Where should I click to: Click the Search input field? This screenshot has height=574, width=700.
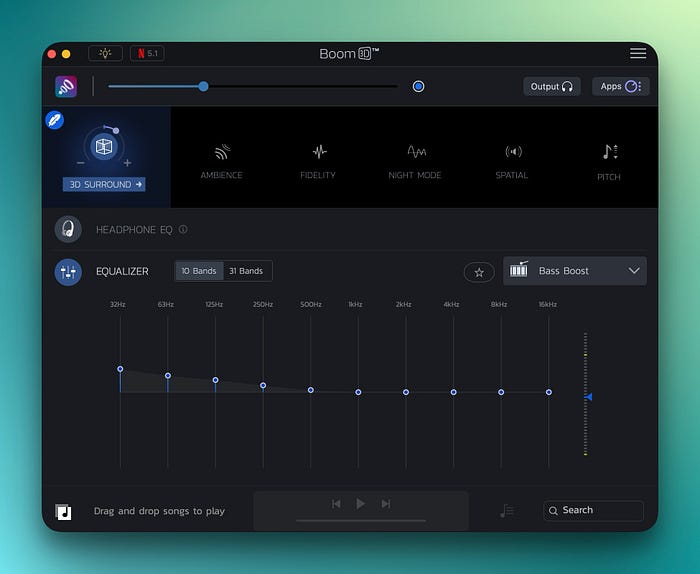click(x=593, y=511)
